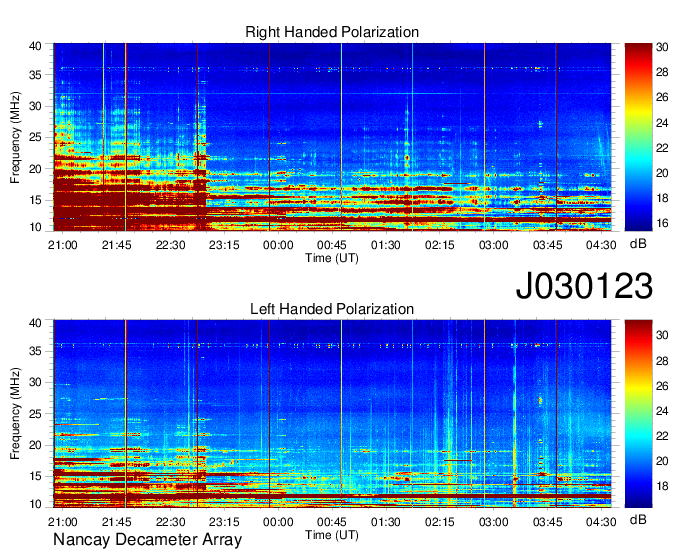The image size is (680, 552).
Task: Click the "Left Handed Polarization" plot title
Action: 332,309
